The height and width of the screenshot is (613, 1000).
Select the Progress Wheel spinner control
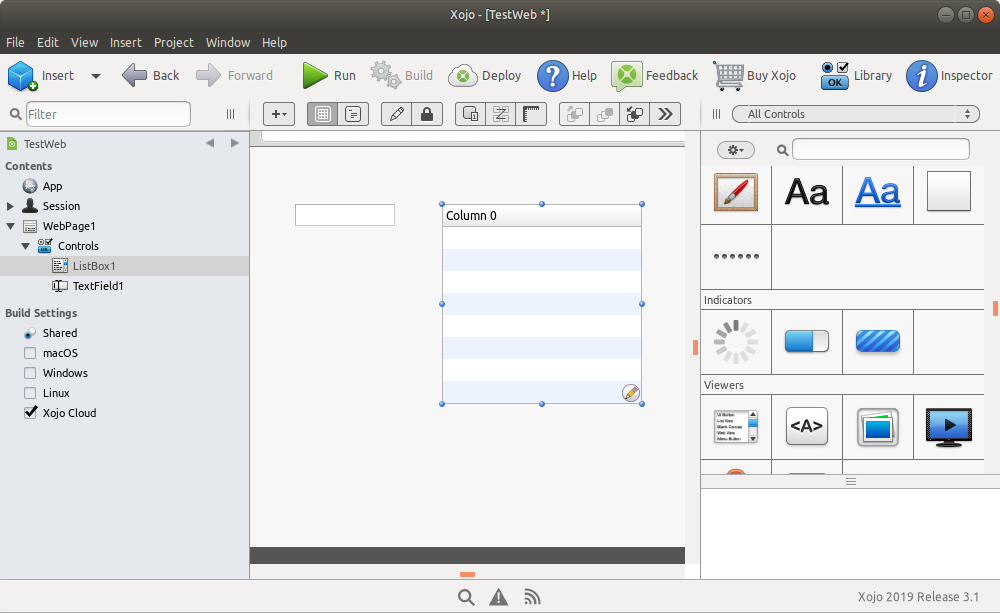[736, 342]
